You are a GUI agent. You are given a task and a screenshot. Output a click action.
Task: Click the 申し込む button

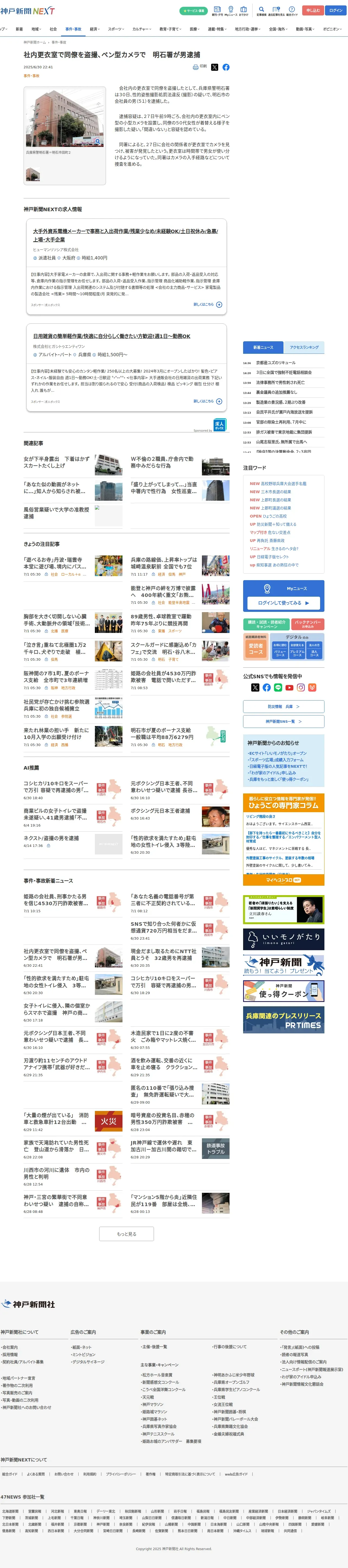tap(313, 10)
